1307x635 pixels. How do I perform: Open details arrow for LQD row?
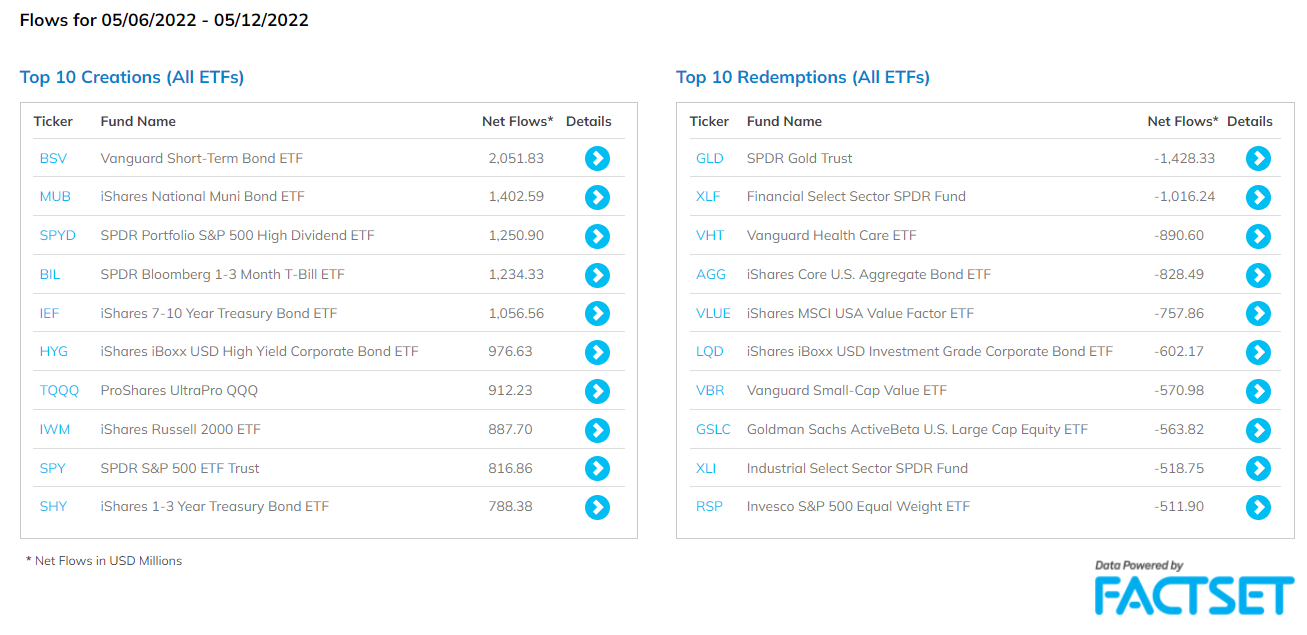[1258, 352]
